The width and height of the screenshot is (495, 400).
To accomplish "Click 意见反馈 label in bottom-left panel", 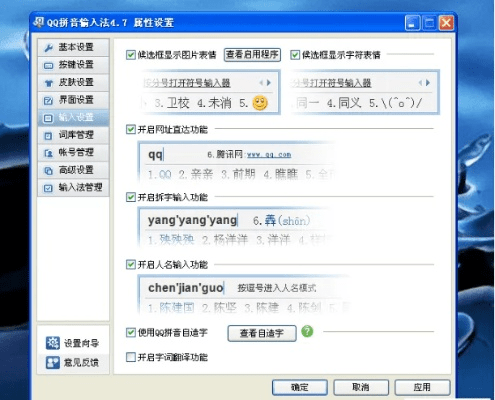I will click(81, 363).
